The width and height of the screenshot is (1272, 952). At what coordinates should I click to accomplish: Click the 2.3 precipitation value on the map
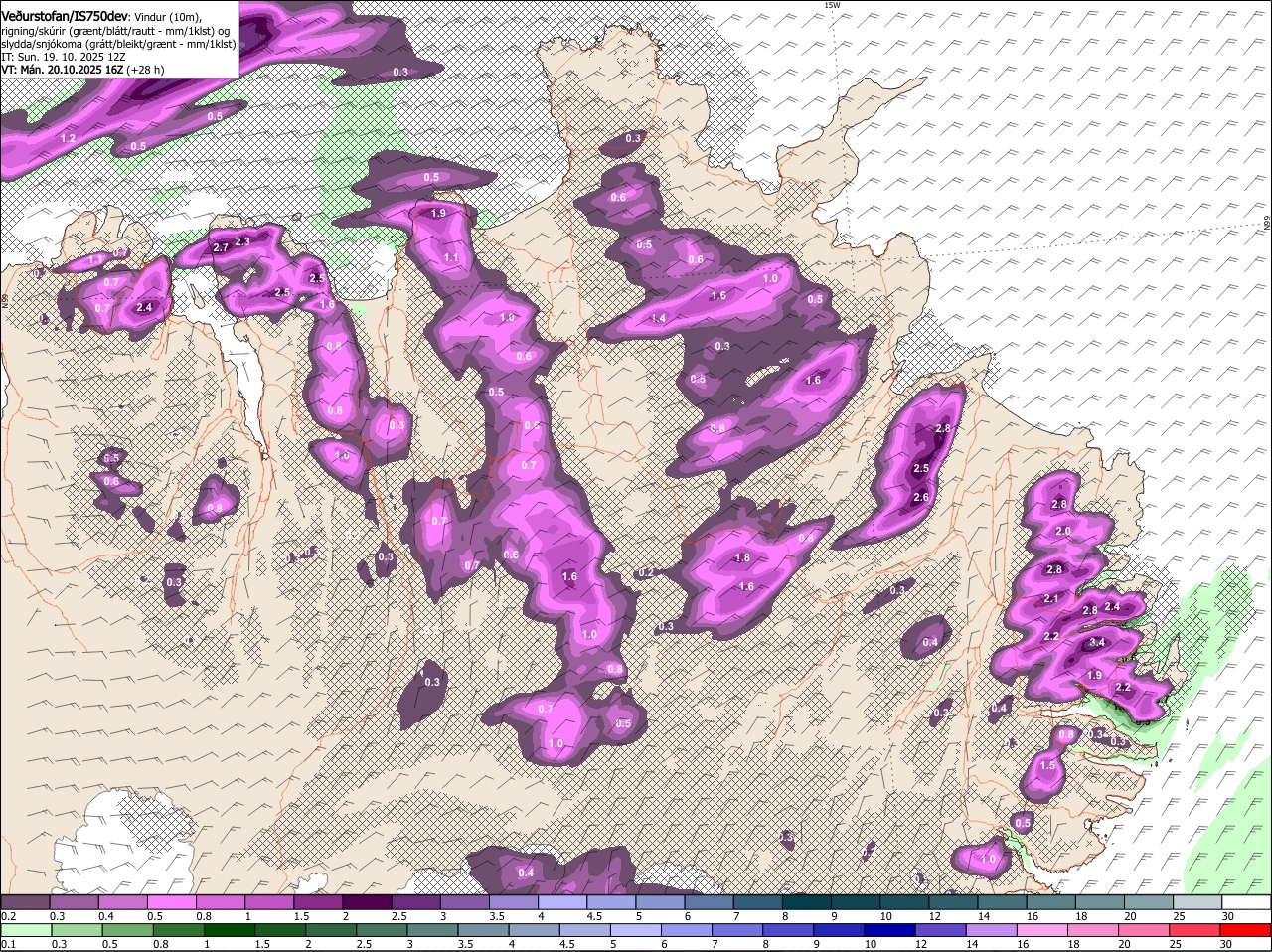pyautogui.click(x=242, y=240)
